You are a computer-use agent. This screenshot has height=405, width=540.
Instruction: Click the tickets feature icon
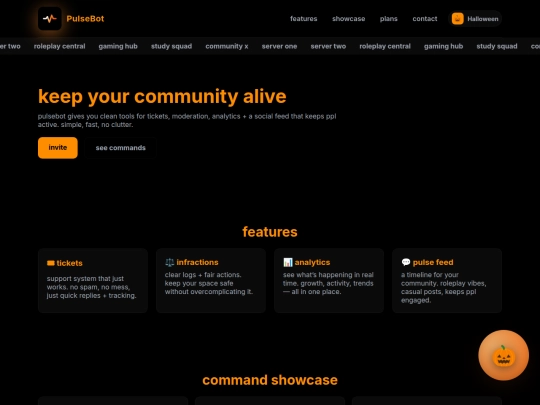tap(51, 263)
